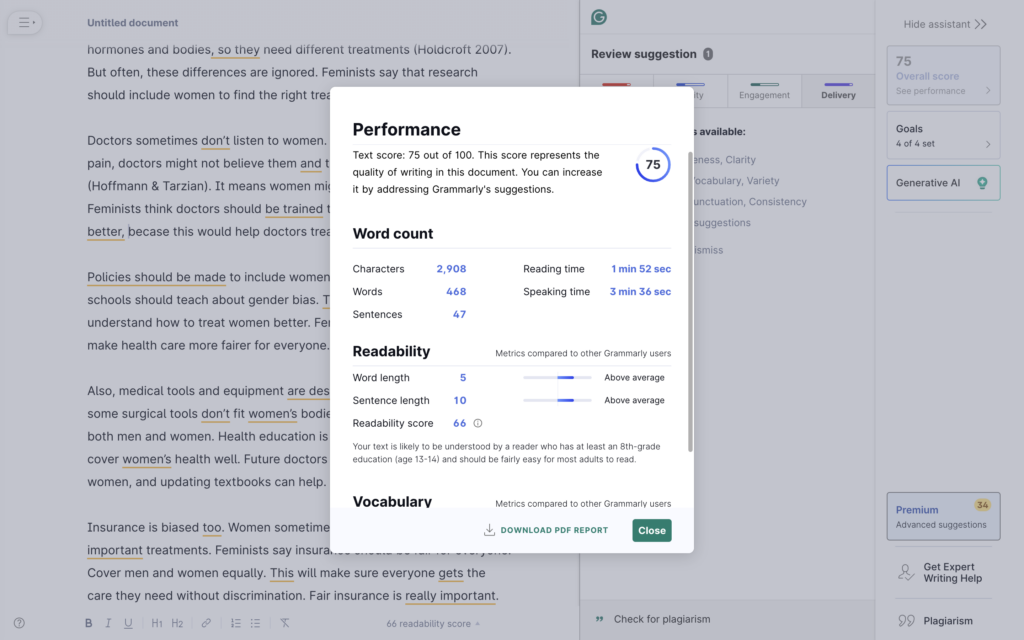
Task: Select the H1 heading style
Action: pos(157,622)
